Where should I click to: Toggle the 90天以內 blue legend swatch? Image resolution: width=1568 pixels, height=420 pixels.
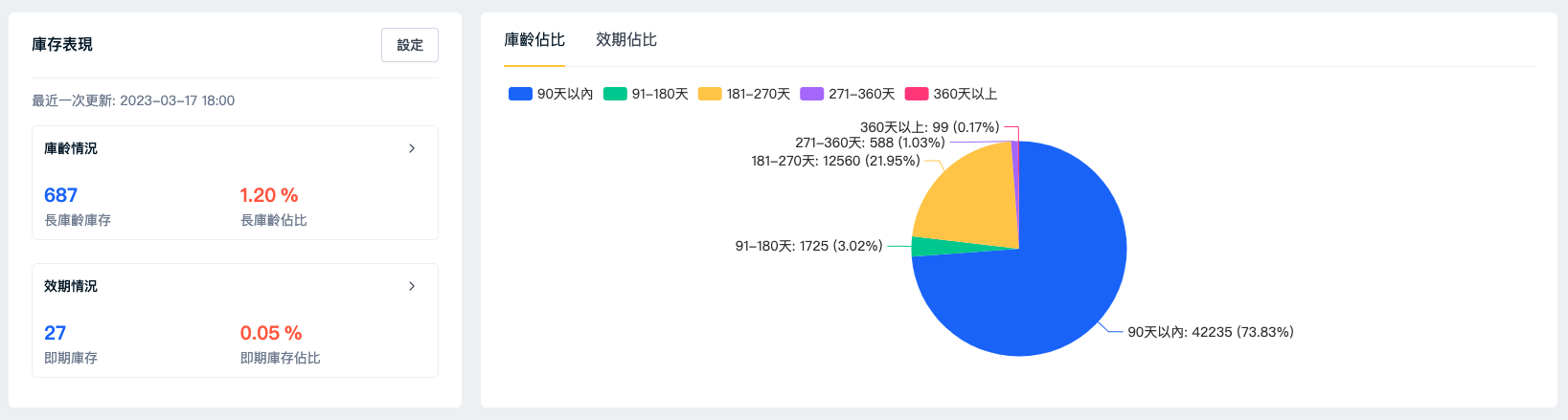(x=520, y=94)
